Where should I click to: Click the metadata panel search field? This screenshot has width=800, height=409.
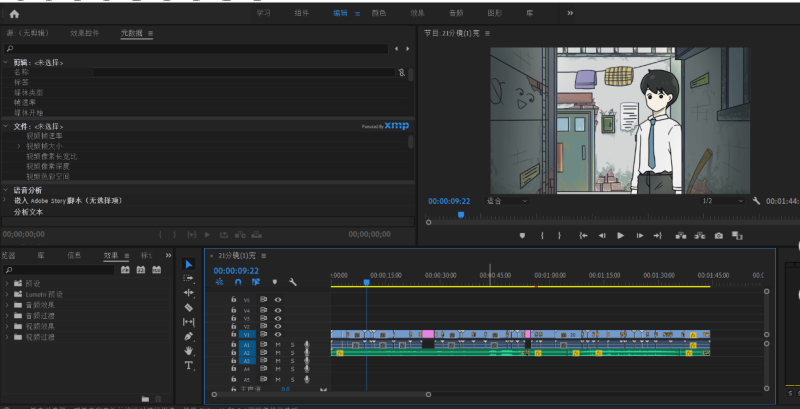pyautogui.click(x=196, y=48)
